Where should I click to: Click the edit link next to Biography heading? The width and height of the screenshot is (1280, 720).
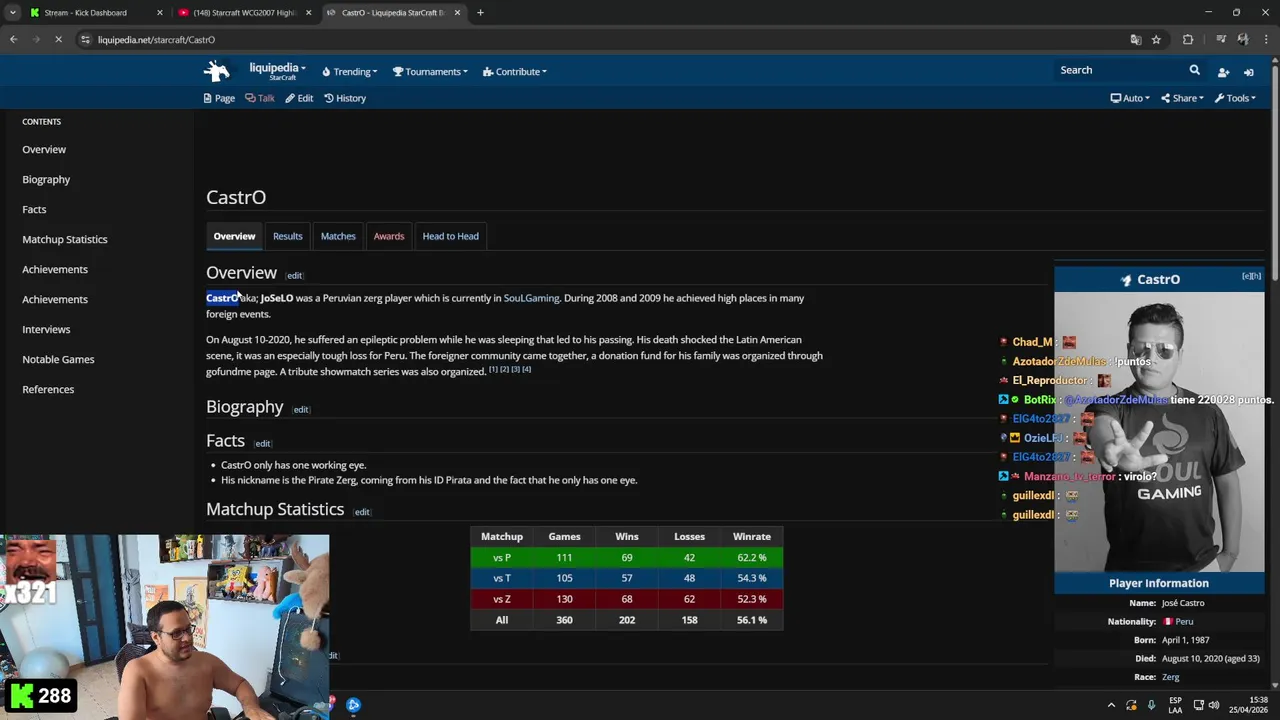(x=301, y=410)
